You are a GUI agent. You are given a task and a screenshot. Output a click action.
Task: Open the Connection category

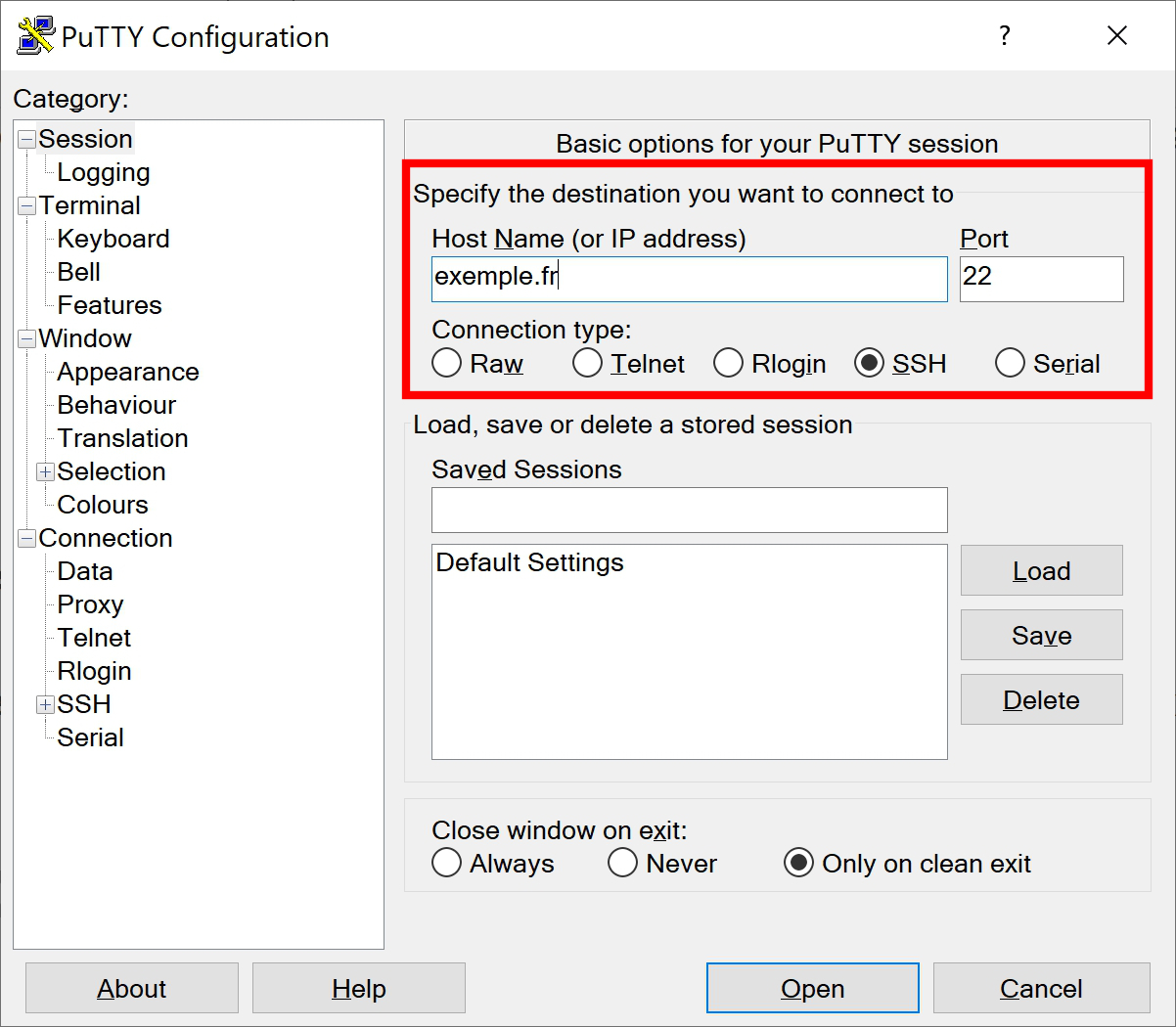[106, 538]
